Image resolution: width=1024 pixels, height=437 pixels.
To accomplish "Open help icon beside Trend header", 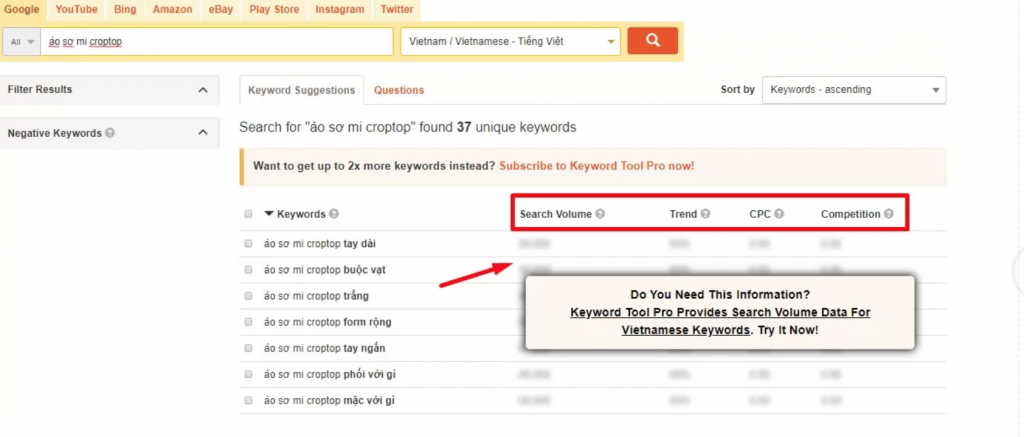I will coord(706,214).
